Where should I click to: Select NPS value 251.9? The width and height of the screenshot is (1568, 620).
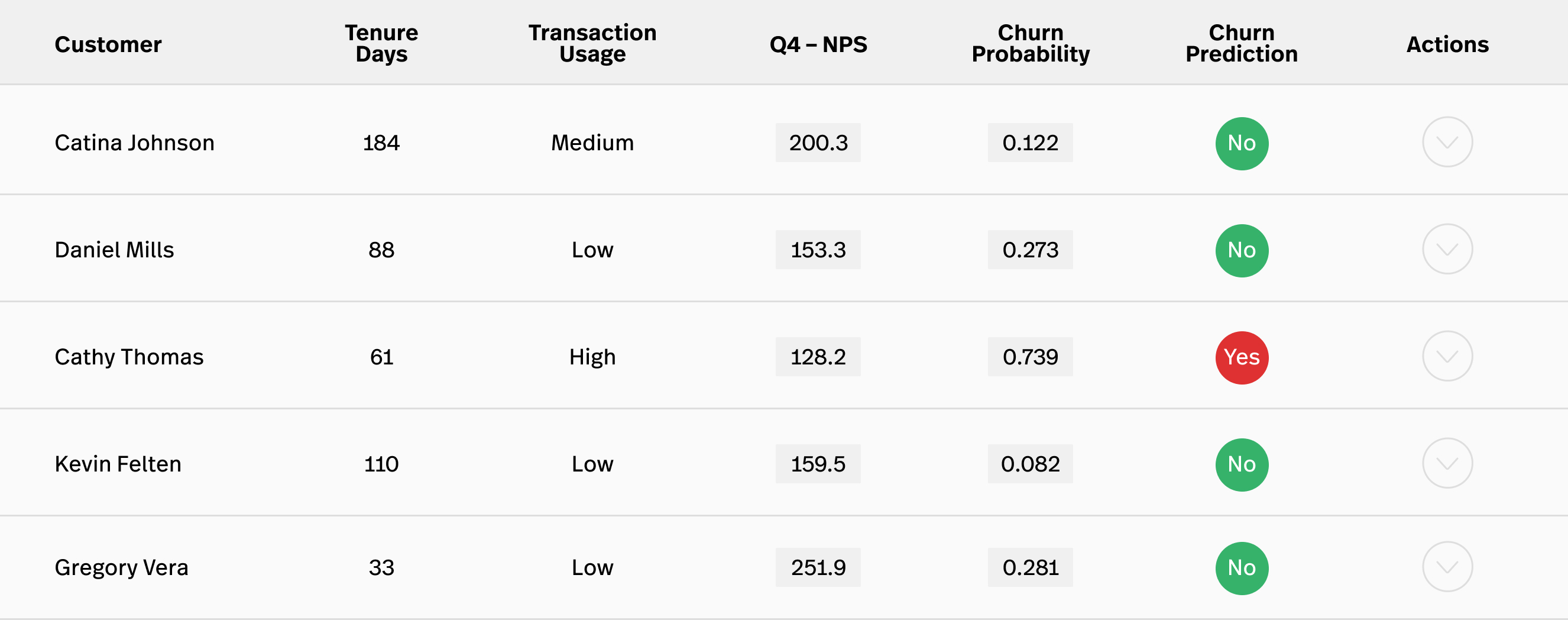(818, 567)
